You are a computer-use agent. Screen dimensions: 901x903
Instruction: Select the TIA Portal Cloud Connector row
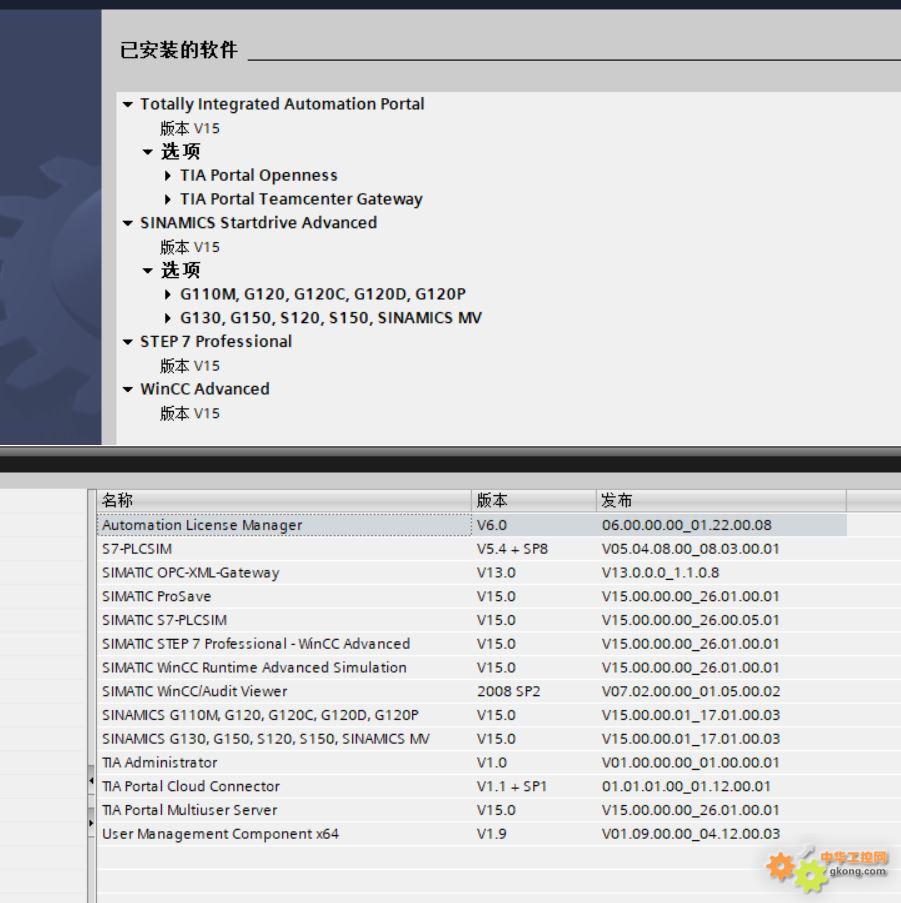point(472,786)
